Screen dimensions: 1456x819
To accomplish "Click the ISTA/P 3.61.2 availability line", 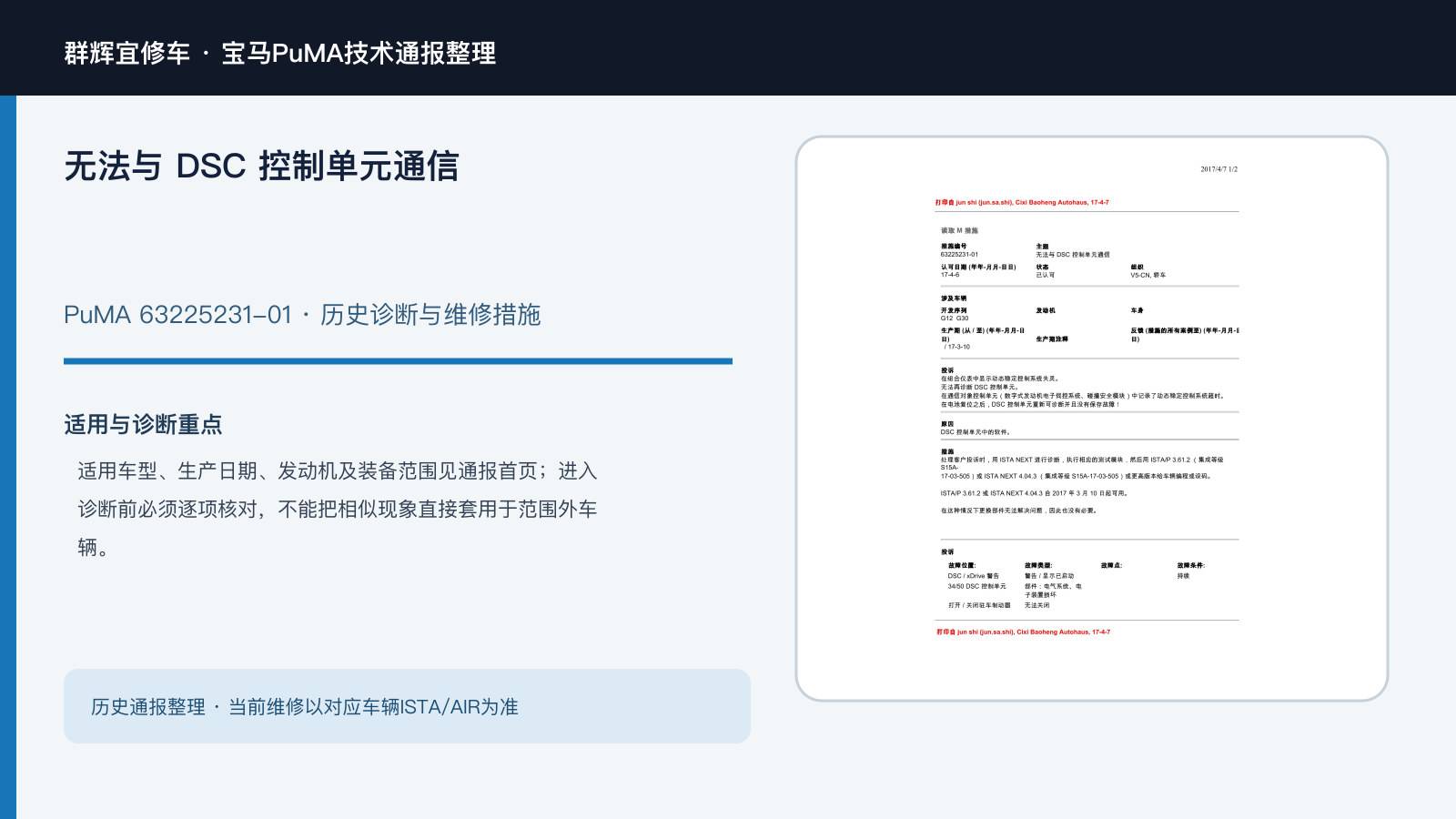I will coord(1035,493).
